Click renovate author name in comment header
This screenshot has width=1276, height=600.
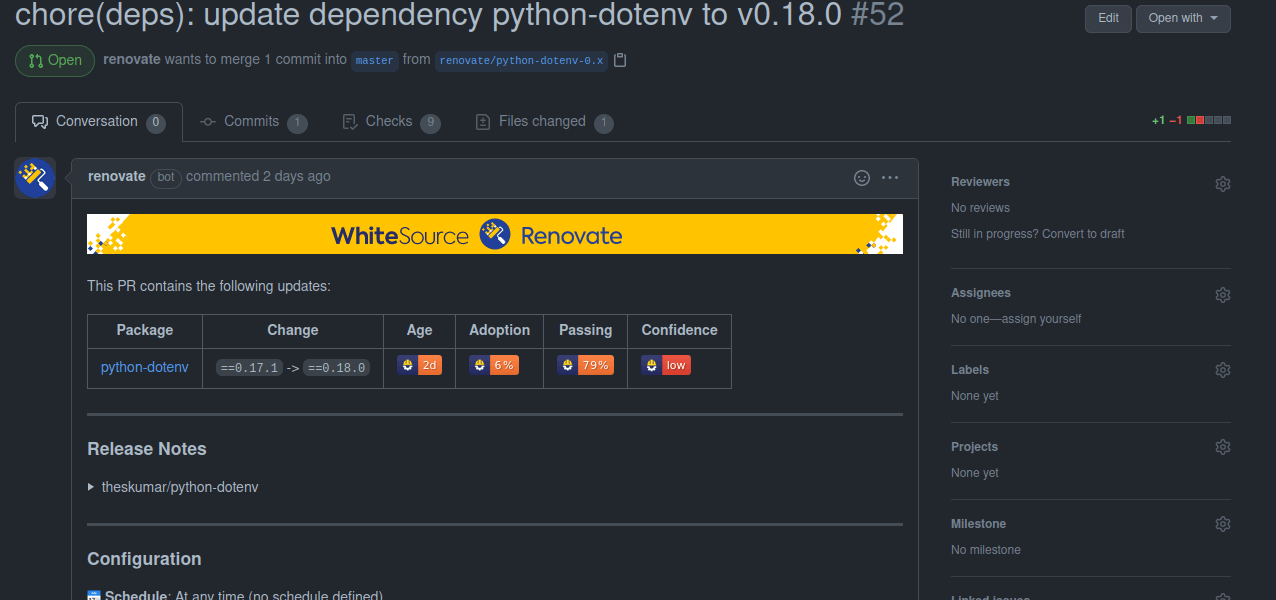[117, 176]
